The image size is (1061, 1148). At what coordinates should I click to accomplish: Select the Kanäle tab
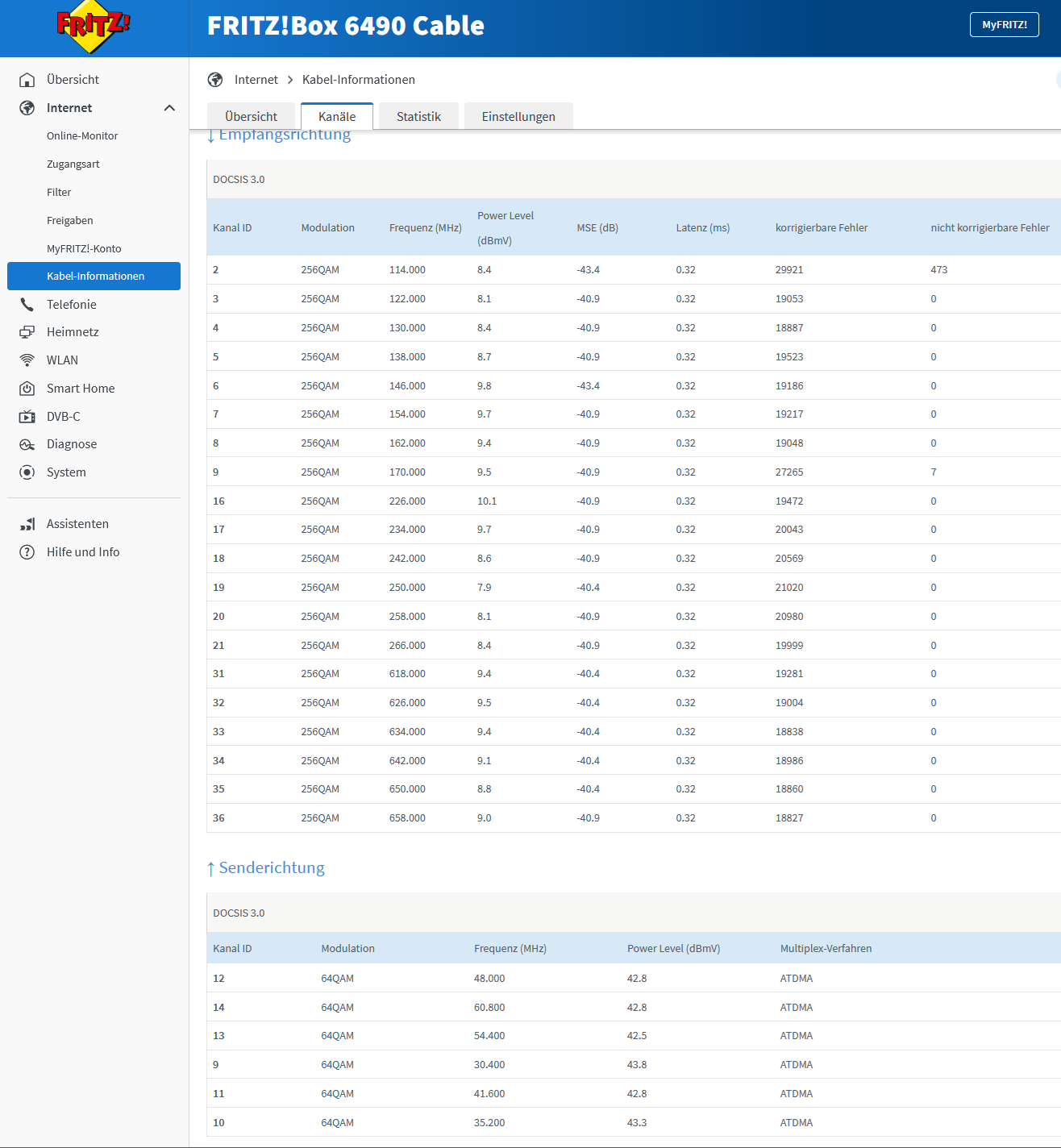337,116
